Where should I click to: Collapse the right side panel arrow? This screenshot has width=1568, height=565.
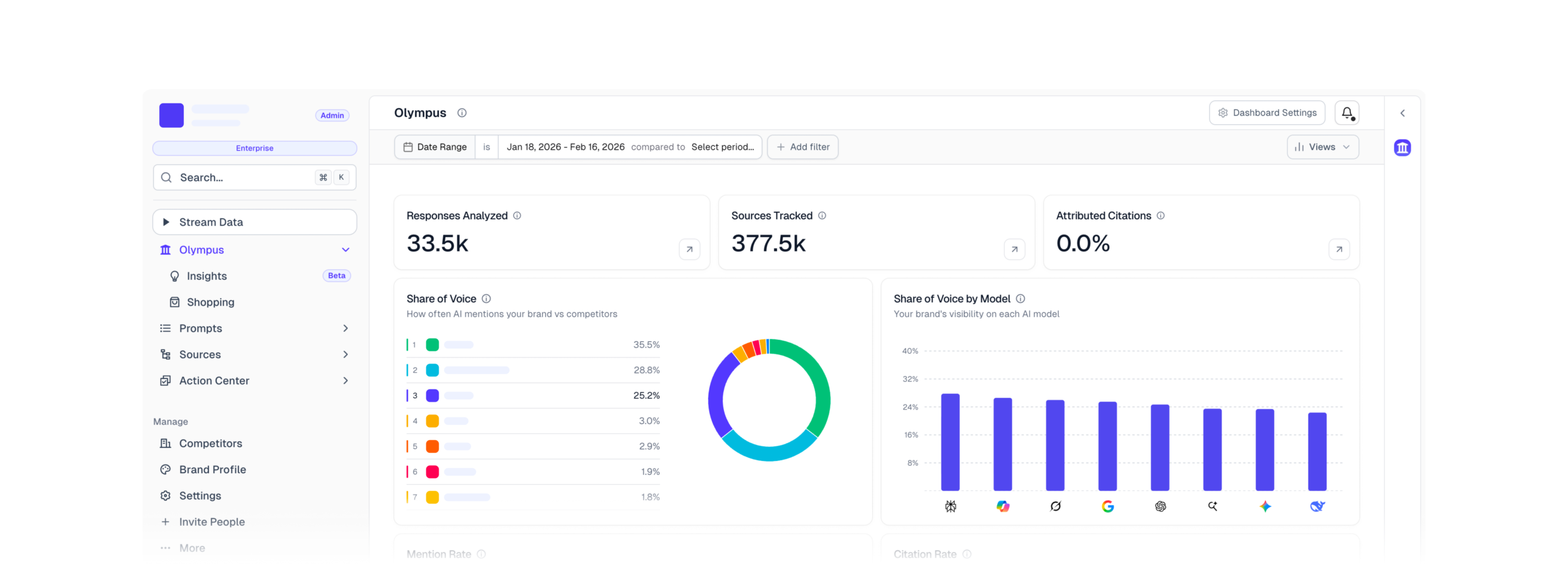coord(1402,113)
